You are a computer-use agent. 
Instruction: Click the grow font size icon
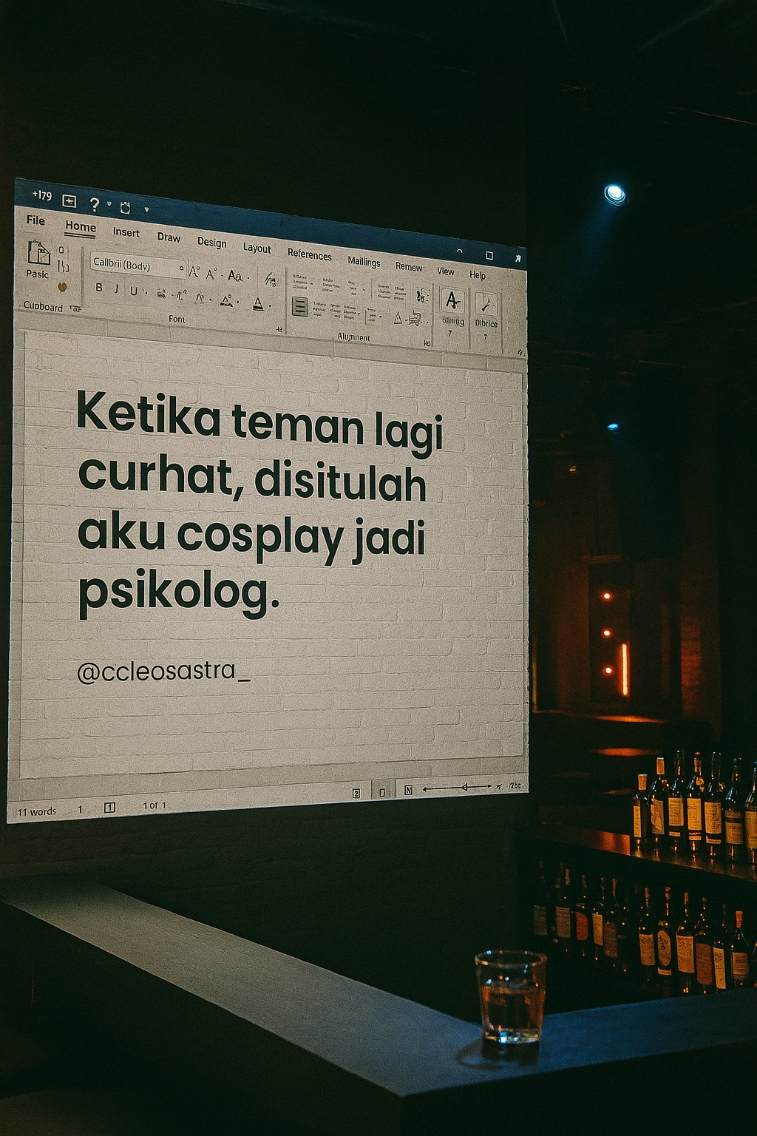193,272
